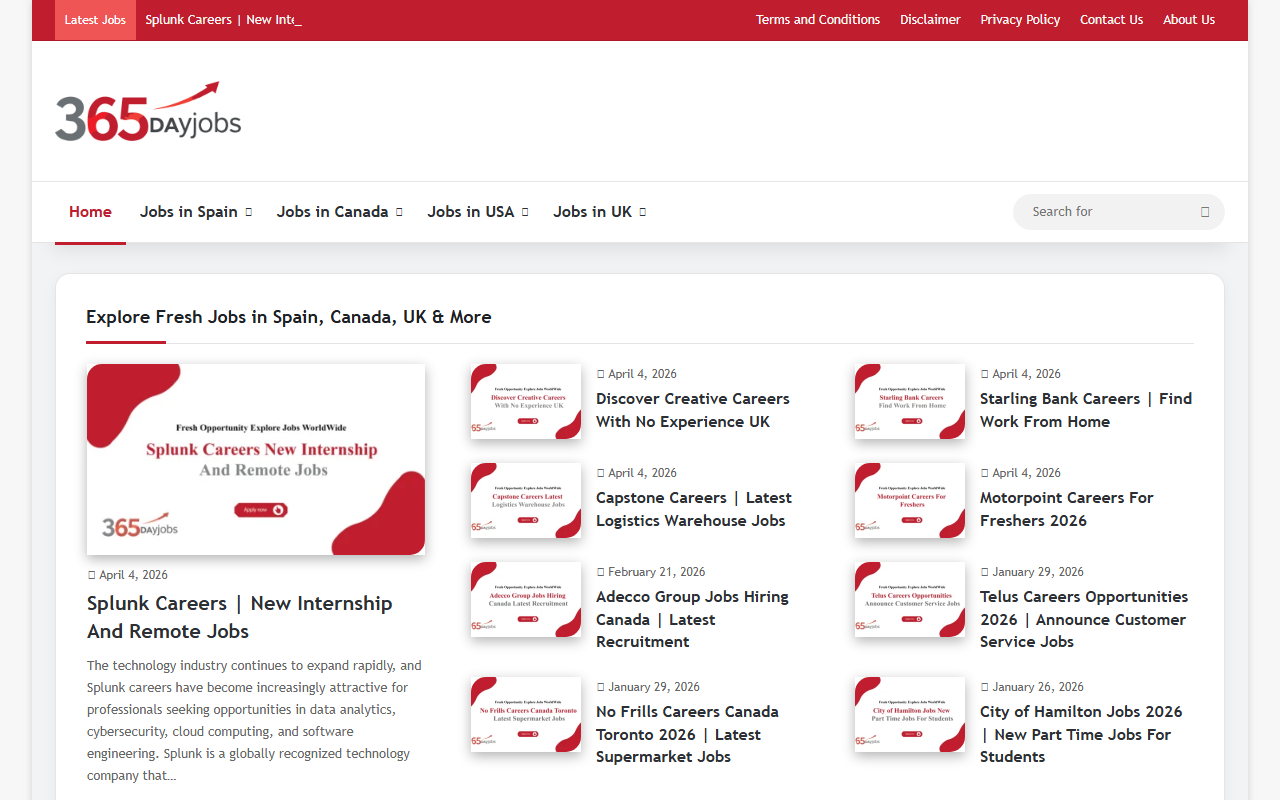
Task: Open the No Frills Careers thumbnail
Action: click(526, 714)
